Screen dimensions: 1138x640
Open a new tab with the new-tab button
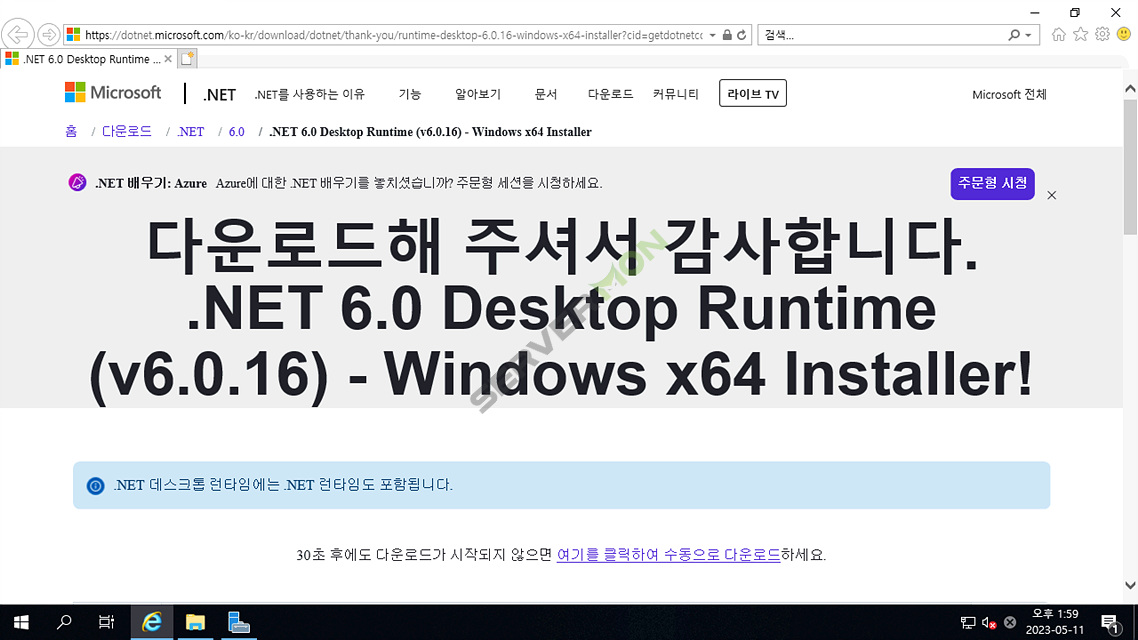click(x=187, y=59)
